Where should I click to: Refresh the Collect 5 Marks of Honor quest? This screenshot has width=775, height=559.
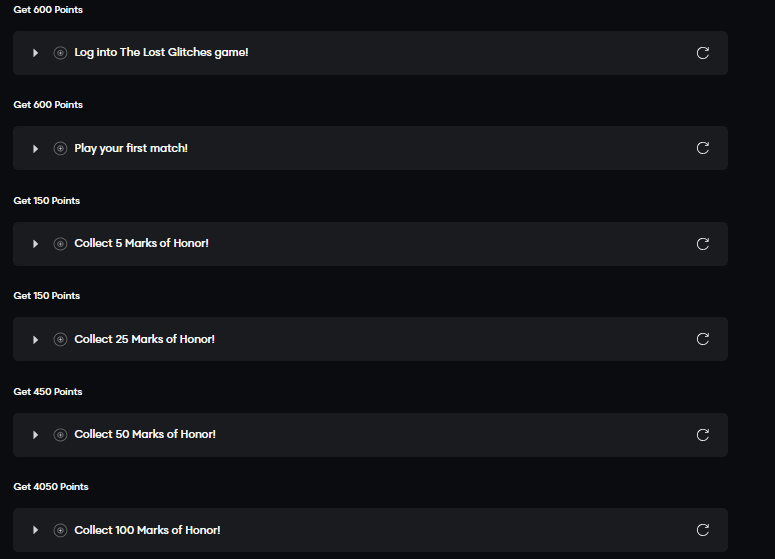click(x=702, y=244)
